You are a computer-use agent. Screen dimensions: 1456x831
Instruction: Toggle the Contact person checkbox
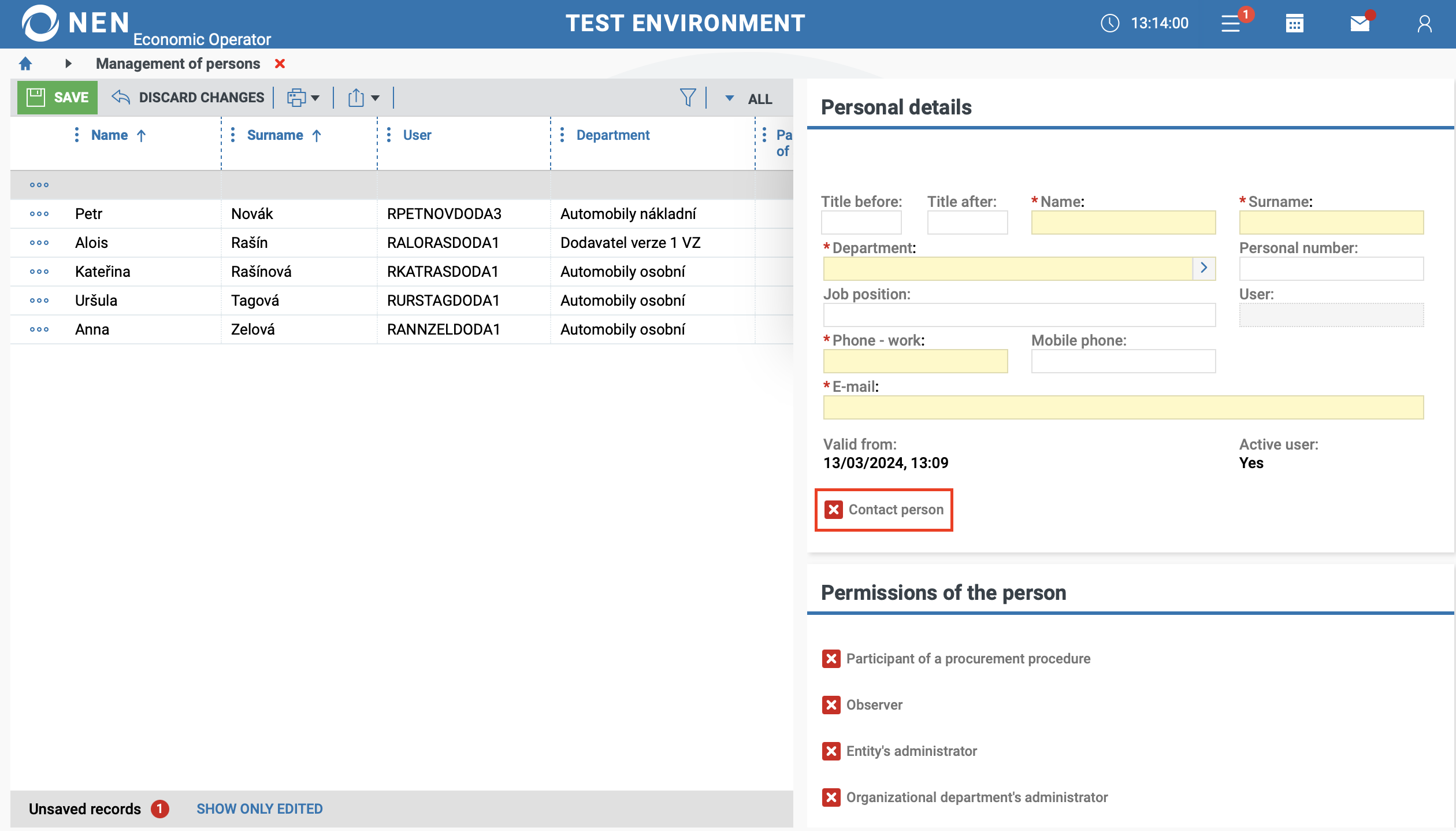point(834,510)
